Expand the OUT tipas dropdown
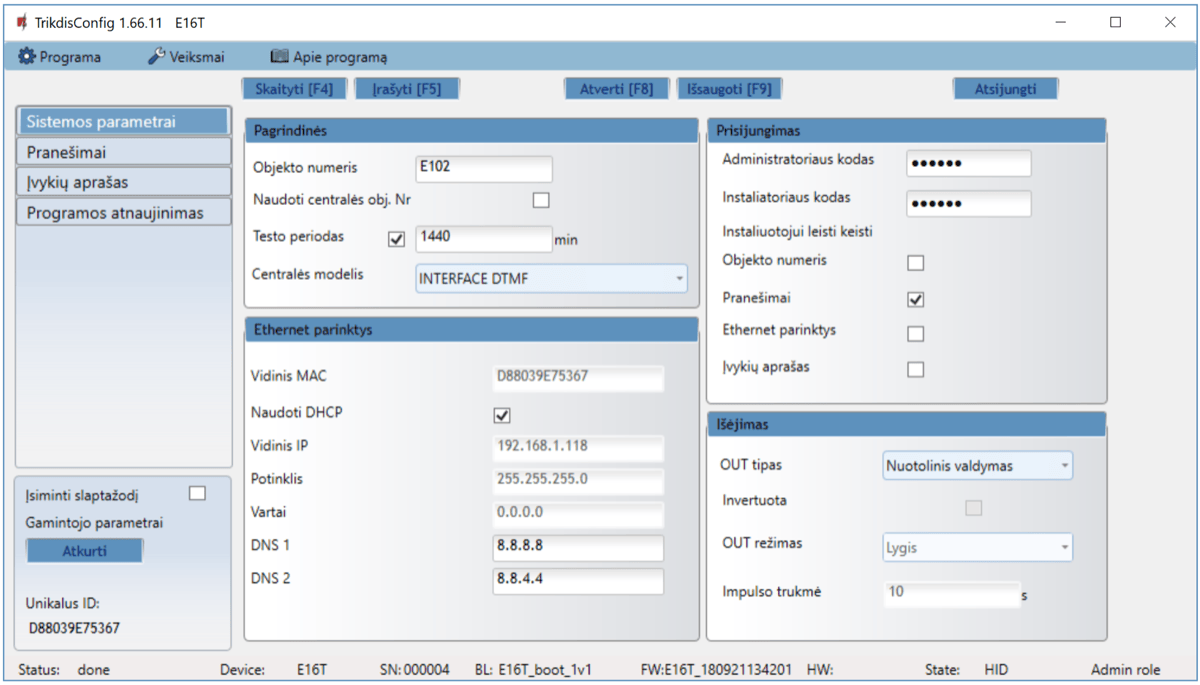Screen dimensions: 1200x685 [977, 465]
